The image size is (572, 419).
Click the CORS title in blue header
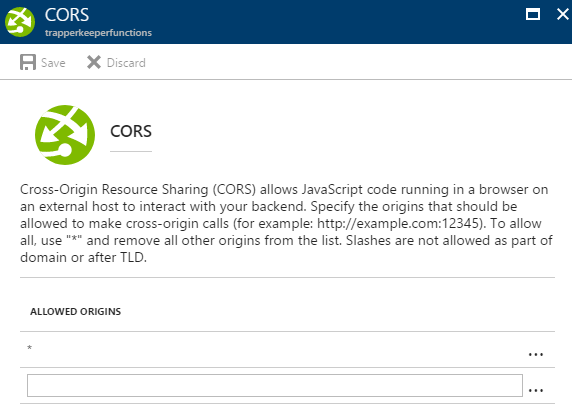coord(67,15)
